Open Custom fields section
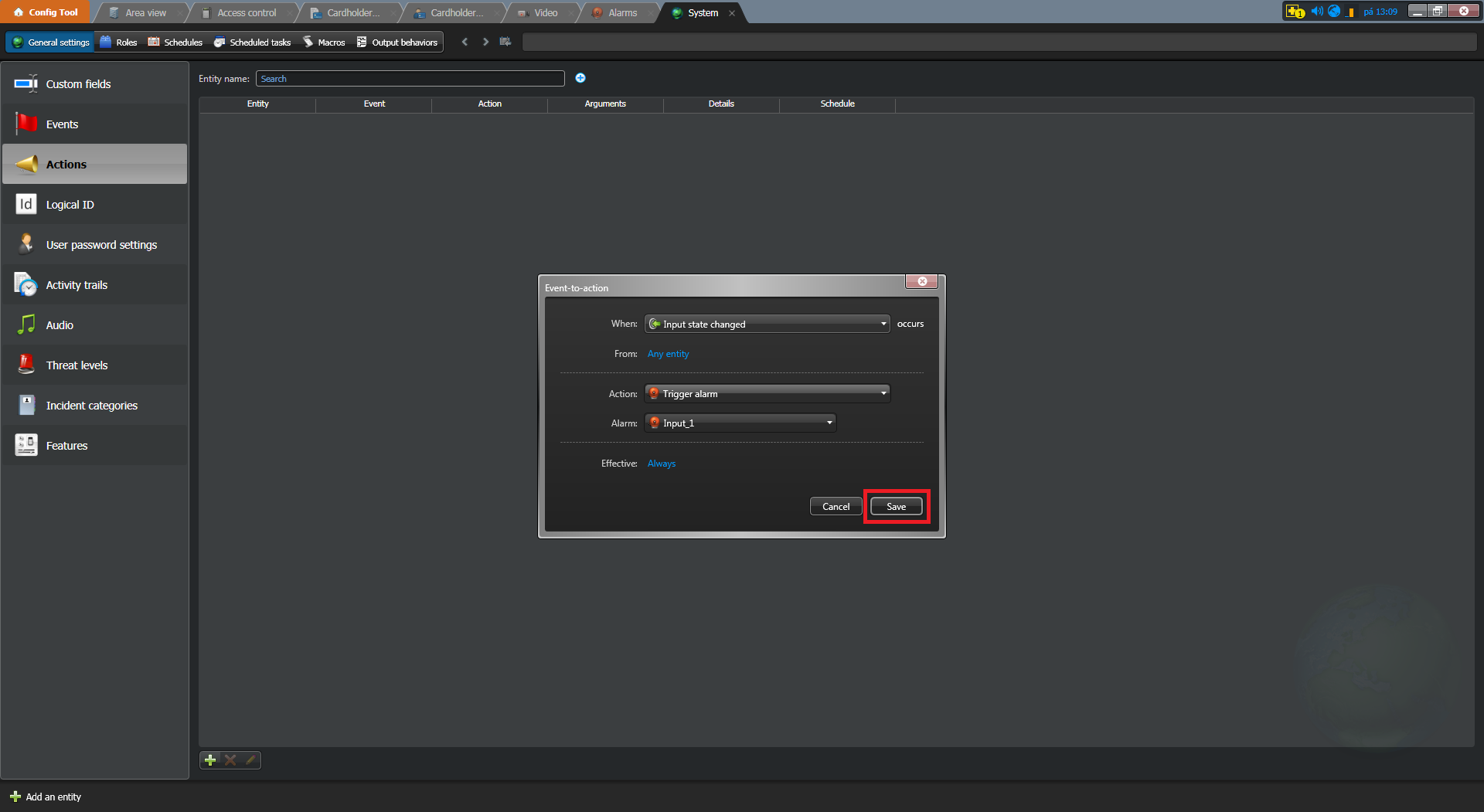Image resolution: width=1484 pixels, height=812 pixels. pyautogui.click(x=78, y=84)
